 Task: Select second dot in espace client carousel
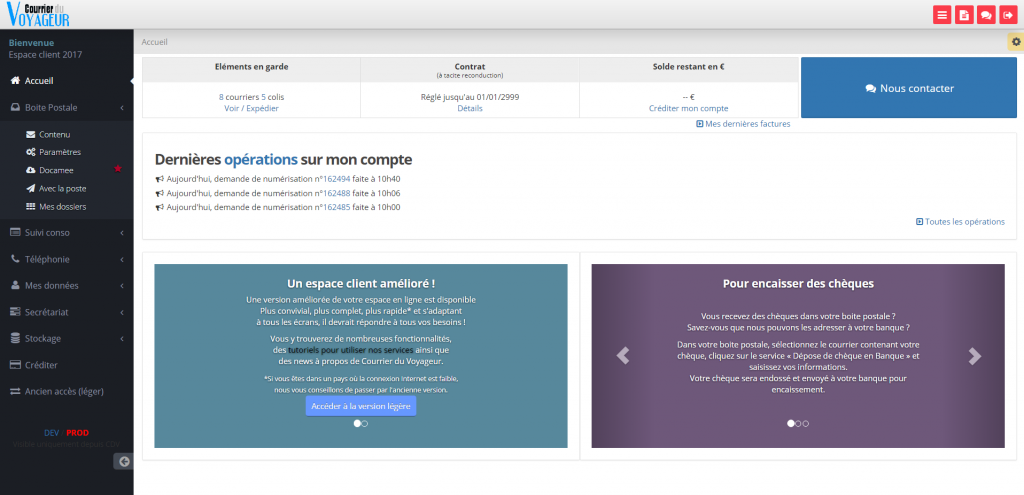[365, 424]
